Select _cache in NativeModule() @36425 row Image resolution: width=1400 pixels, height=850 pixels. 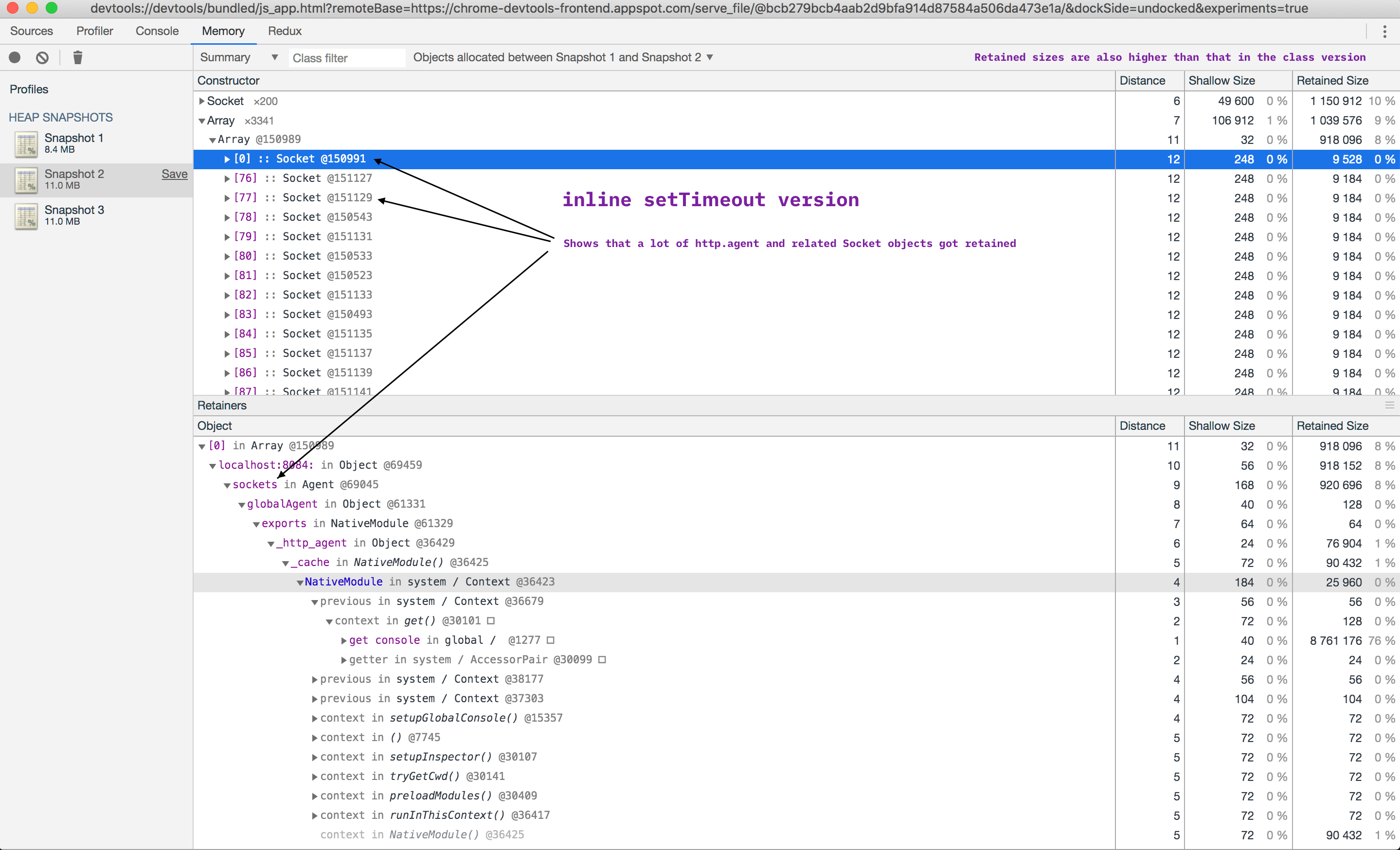click(x=796, y=563)
